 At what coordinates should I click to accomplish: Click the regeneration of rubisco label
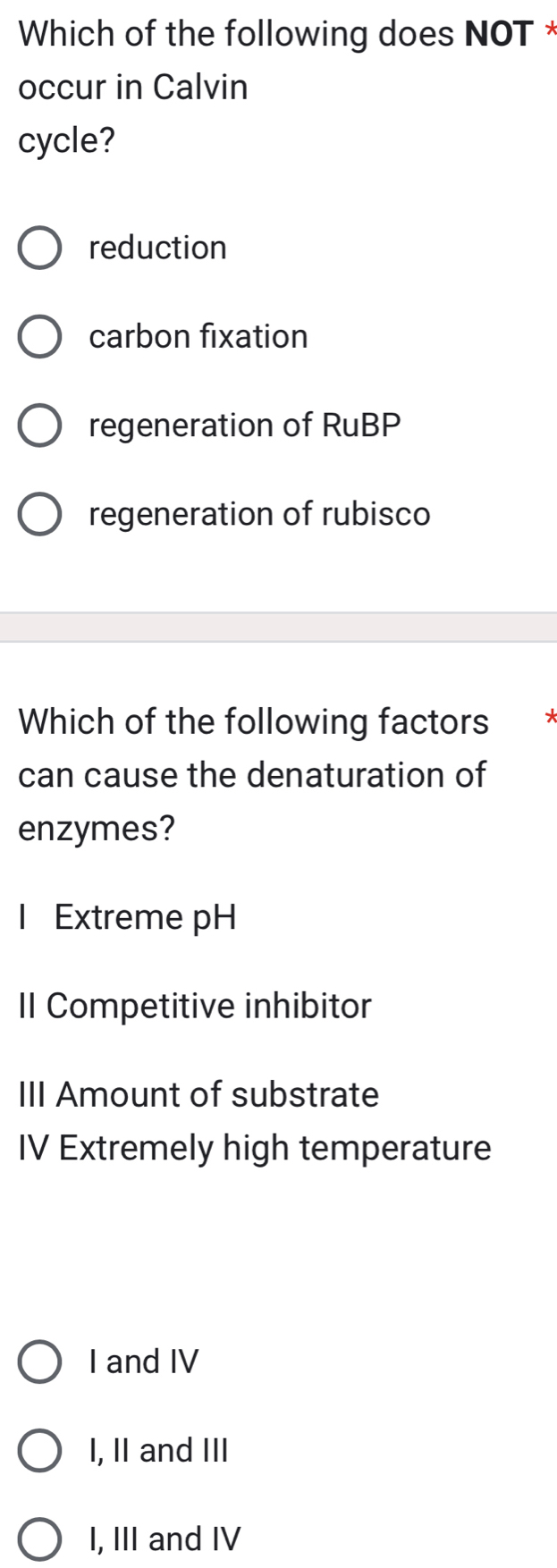point(258,514)
